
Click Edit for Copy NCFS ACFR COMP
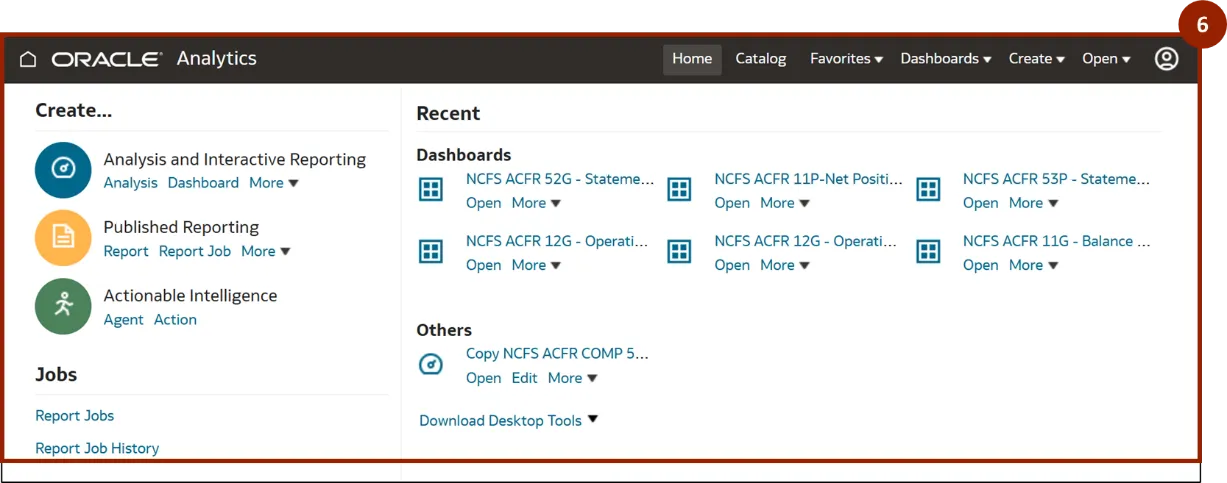click(524, 378)
